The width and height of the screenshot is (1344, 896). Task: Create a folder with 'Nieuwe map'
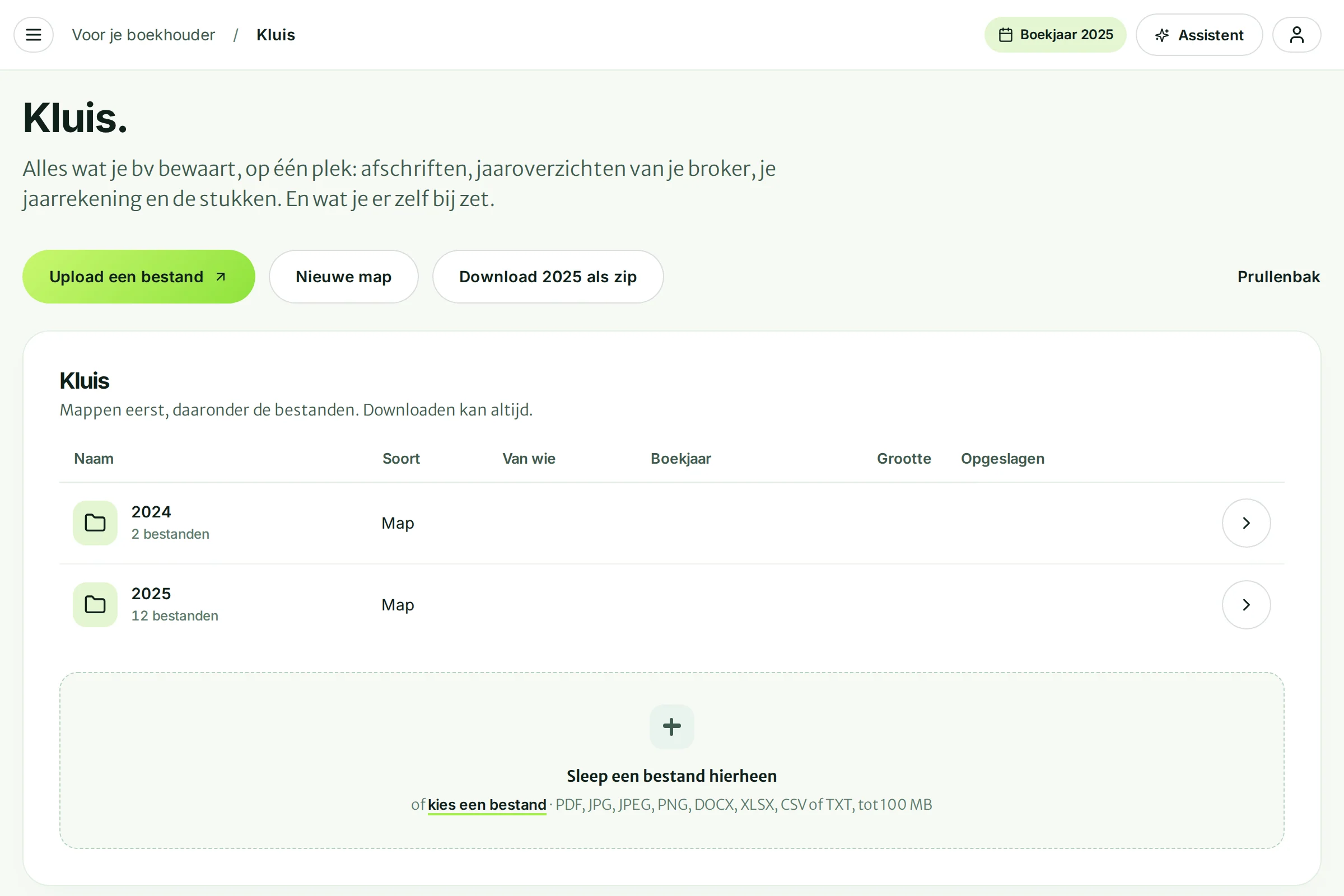pos(343,277)
